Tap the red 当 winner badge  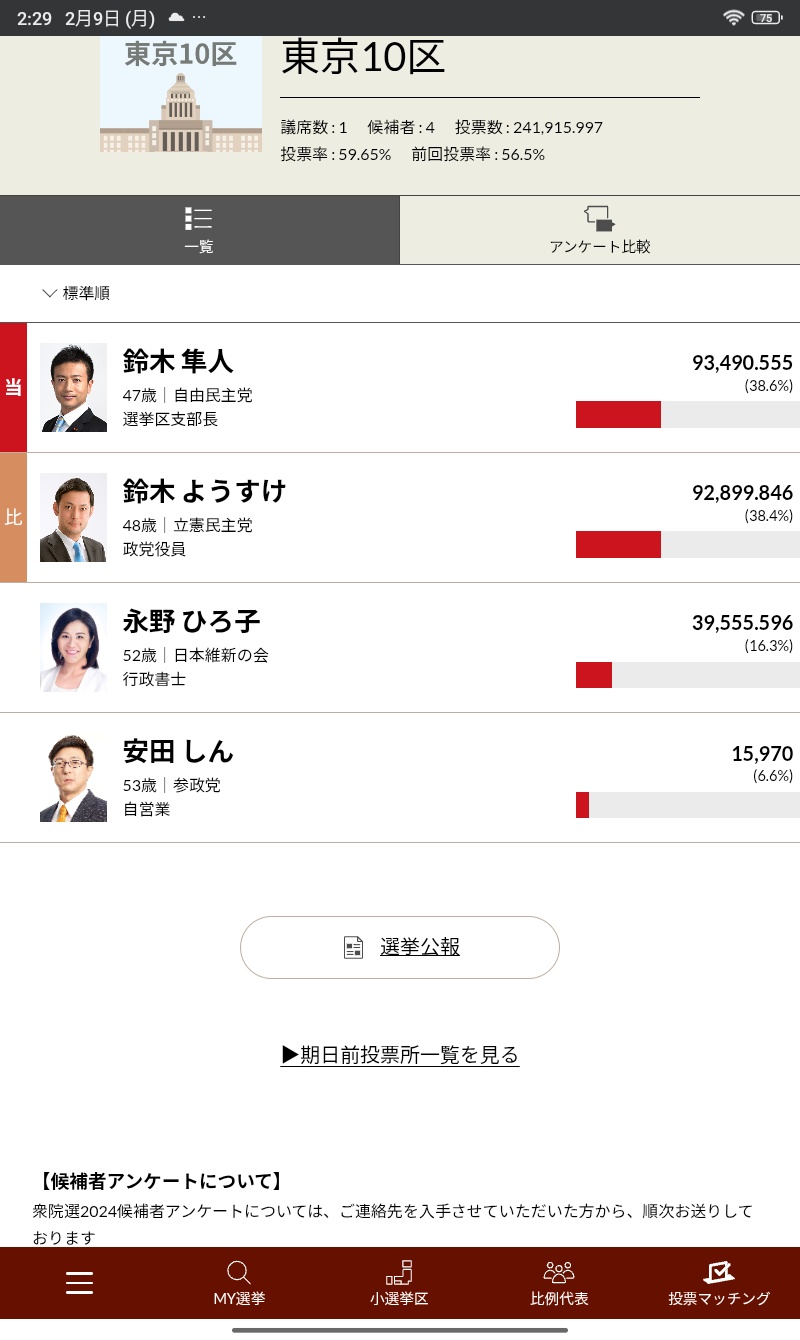pyautogui.click(x=13, y=388)
